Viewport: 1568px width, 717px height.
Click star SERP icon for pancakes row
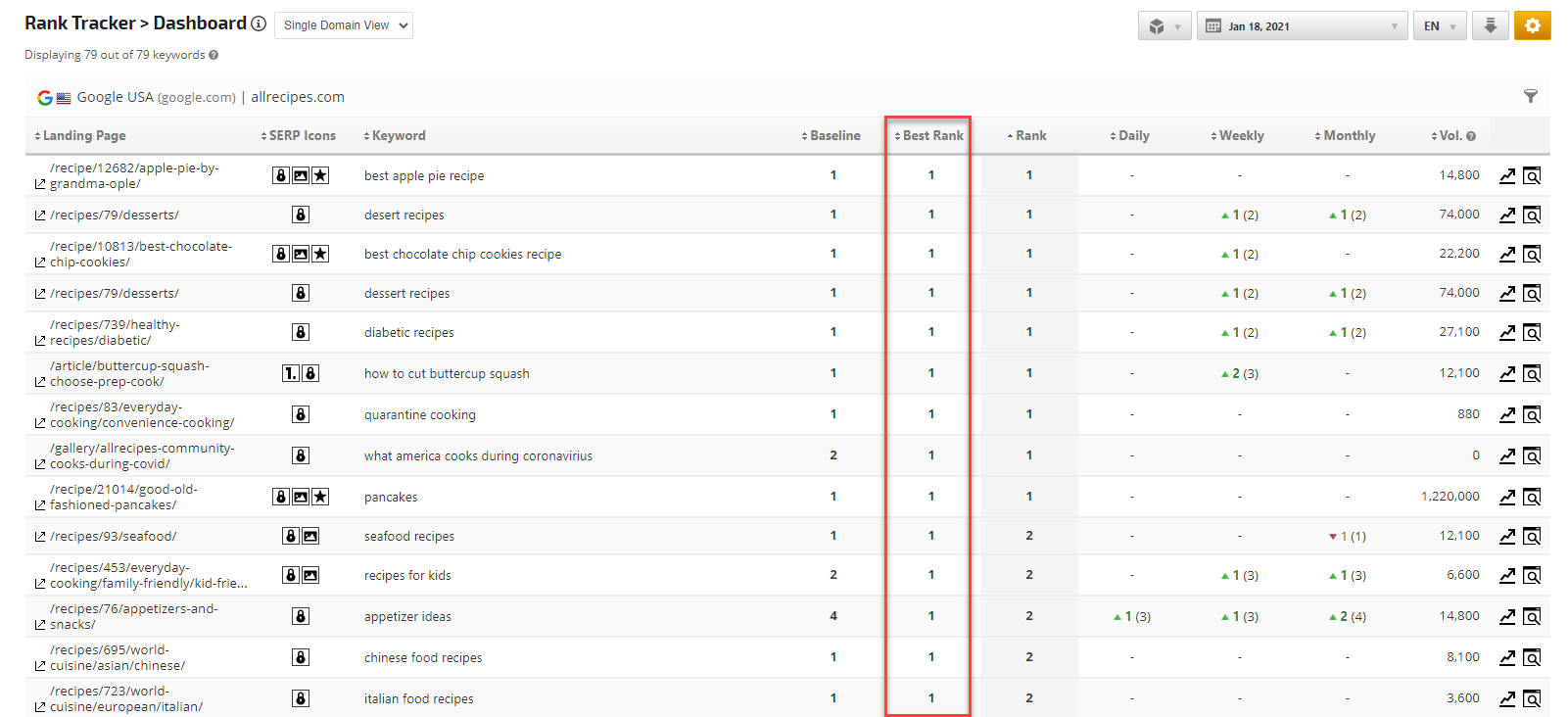point(320,497)
